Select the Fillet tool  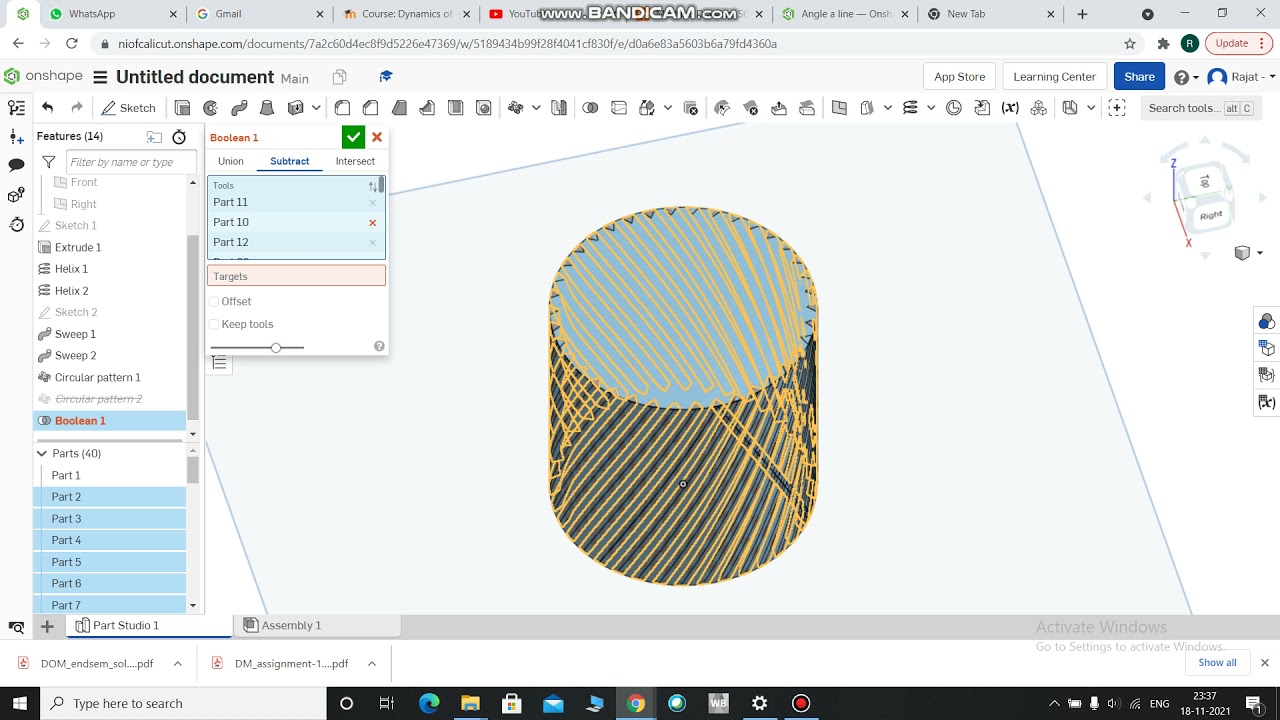[342, 108]
